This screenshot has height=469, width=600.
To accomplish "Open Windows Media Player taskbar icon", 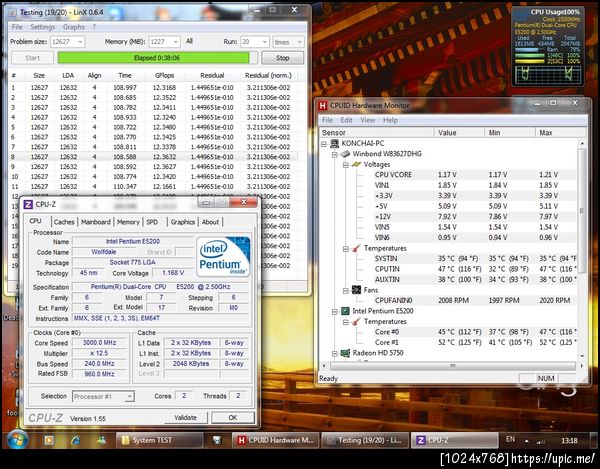I will point(49,440).
